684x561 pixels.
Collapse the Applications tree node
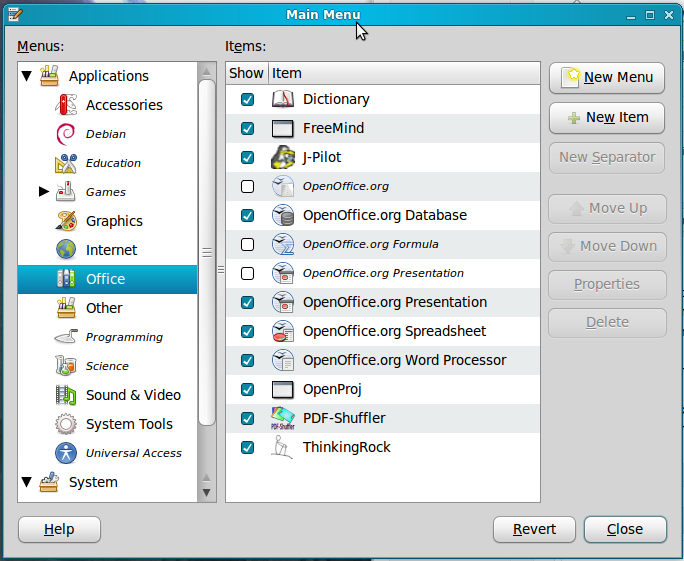pyautogui.click(x=27, y=76)
